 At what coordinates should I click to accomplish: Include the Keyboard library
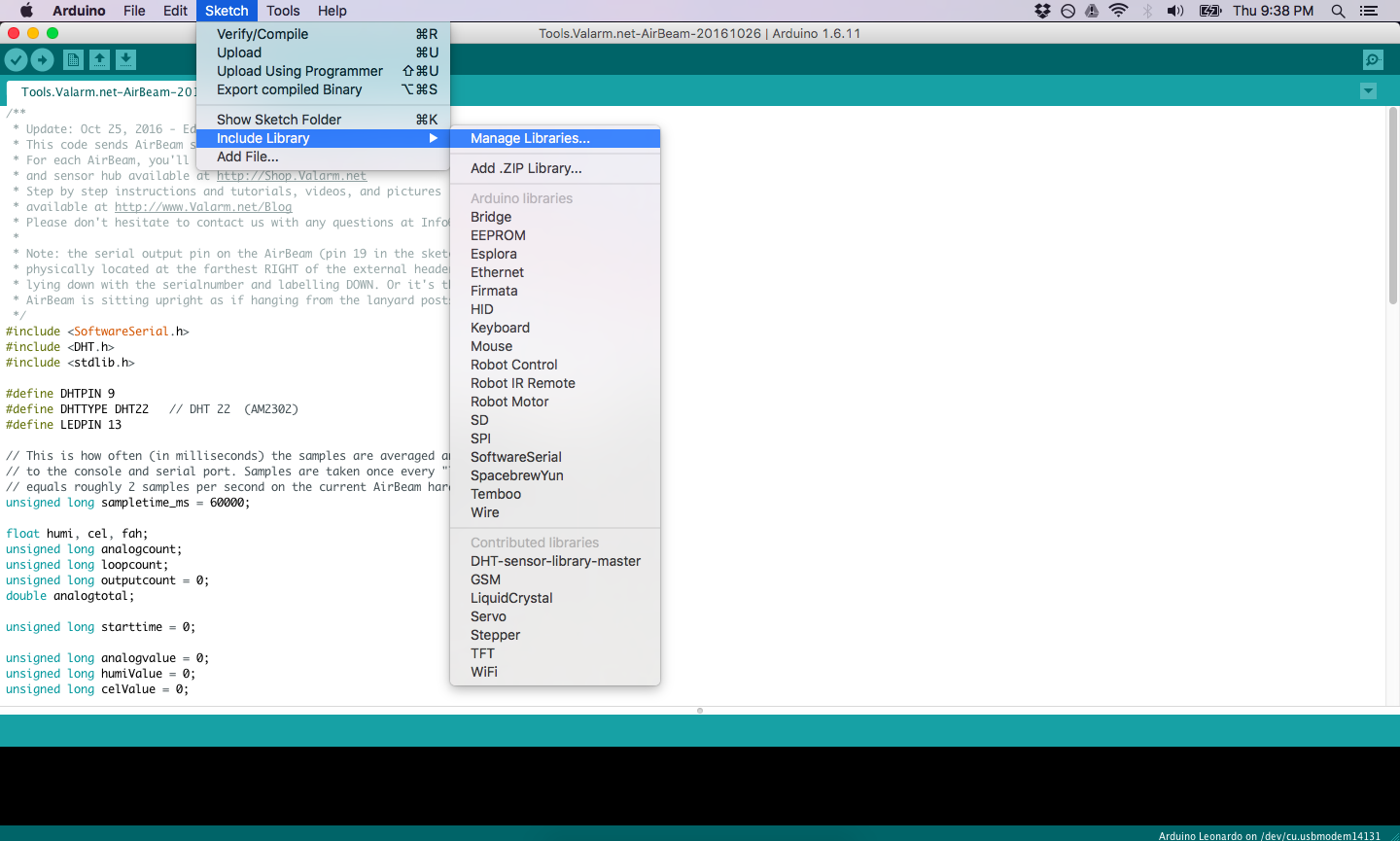click(x=555, y=328)
